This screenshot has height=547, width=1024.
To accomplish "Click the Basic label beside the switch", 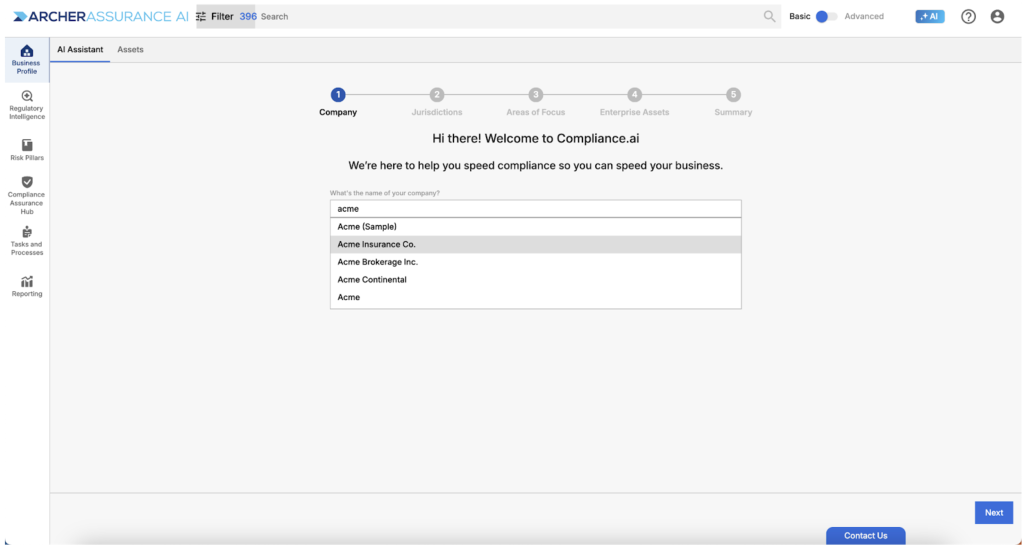I will pos(799,16).
